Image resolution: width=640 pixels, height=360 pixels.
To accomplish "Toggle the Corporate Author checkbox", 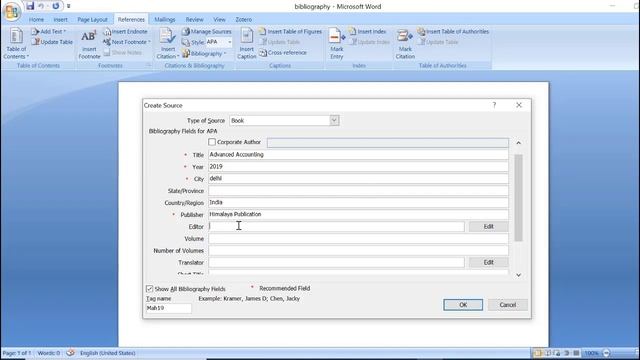I will (212, 142).
